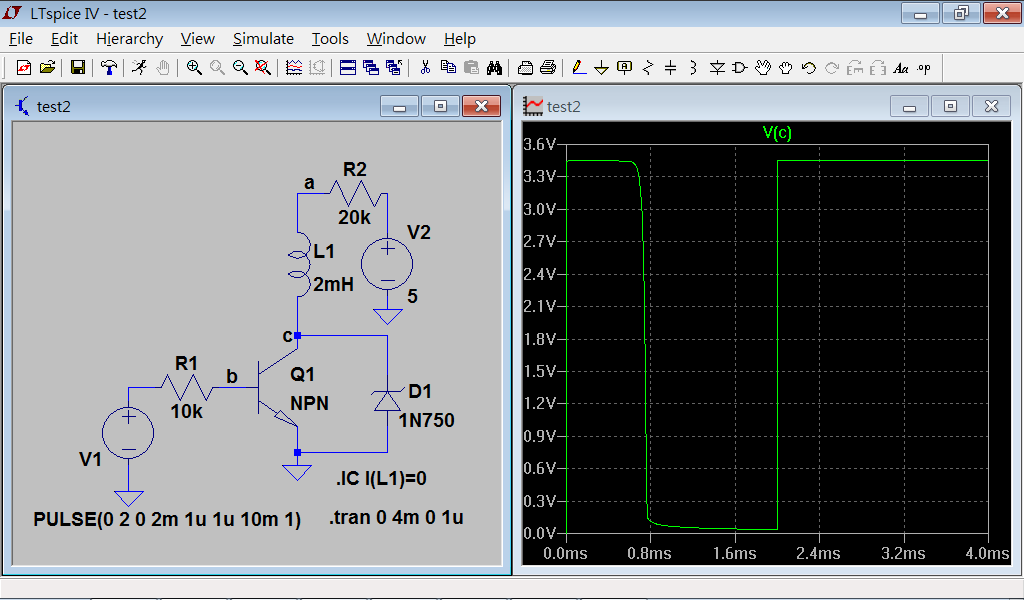Click the SPICE directive .op icon
1024x600 pixels.
tap(923, 67)
